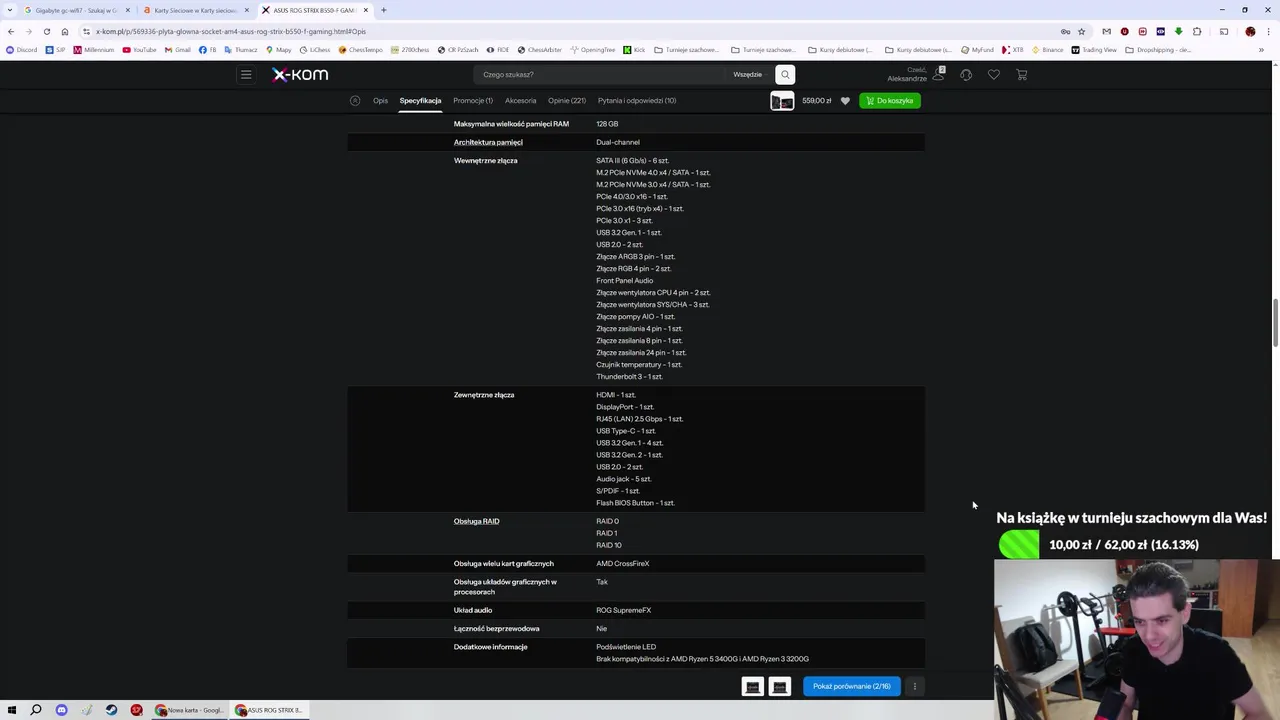The width and height of the screenshot is (1280, 720).
Task: Reload the page in browser
Action: (x=47, y=31)
